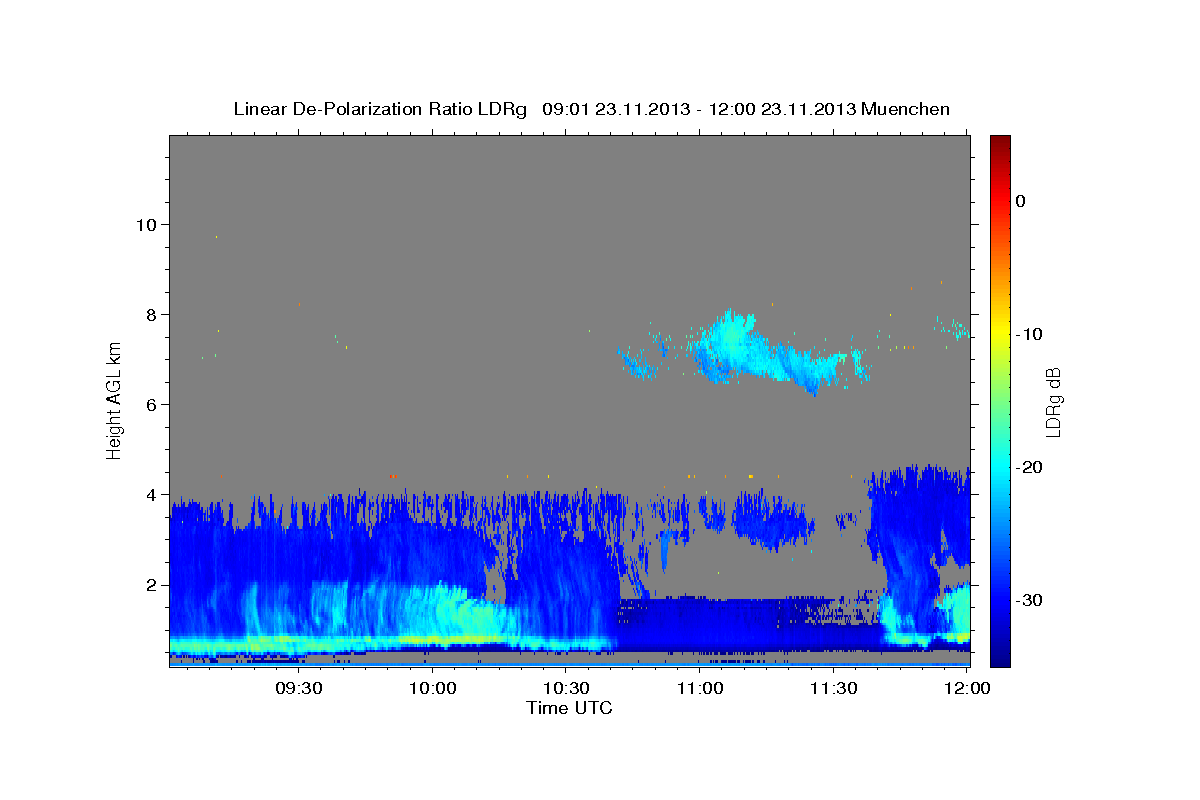Click the 11:00 time tick label
The width and height of the screenshot is (1200, 800).
tap(699, 689)
